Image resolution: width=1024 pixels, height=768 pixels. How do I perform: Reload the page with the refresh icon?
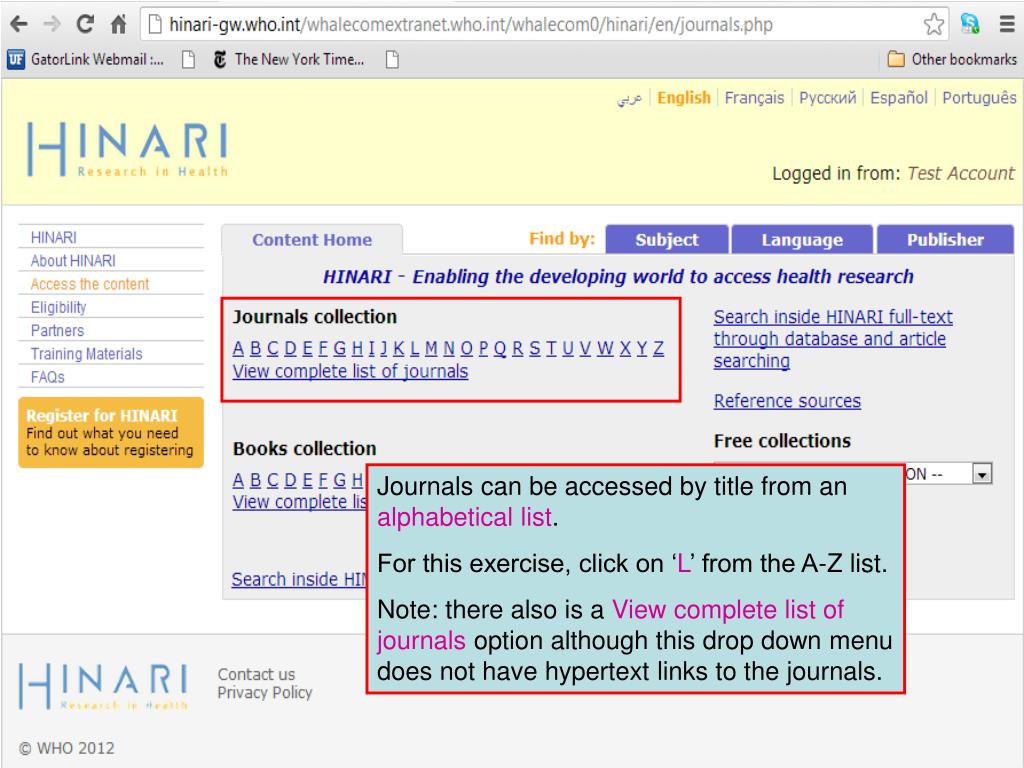coord(85,25)
